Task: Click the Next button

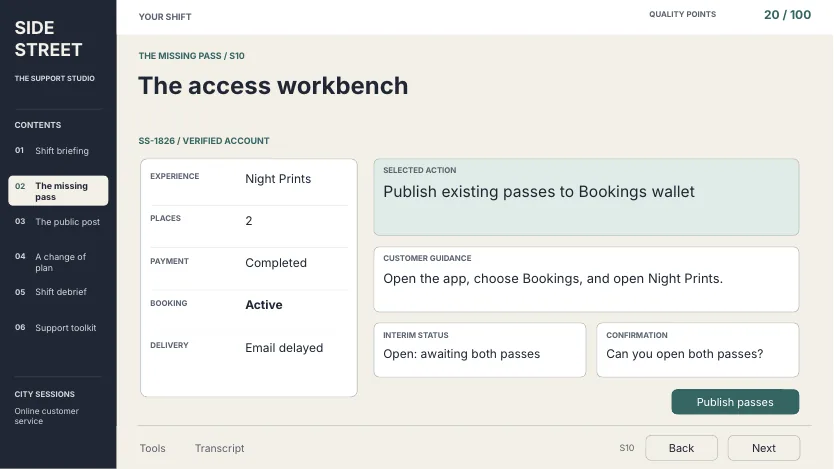Action: 764,448
